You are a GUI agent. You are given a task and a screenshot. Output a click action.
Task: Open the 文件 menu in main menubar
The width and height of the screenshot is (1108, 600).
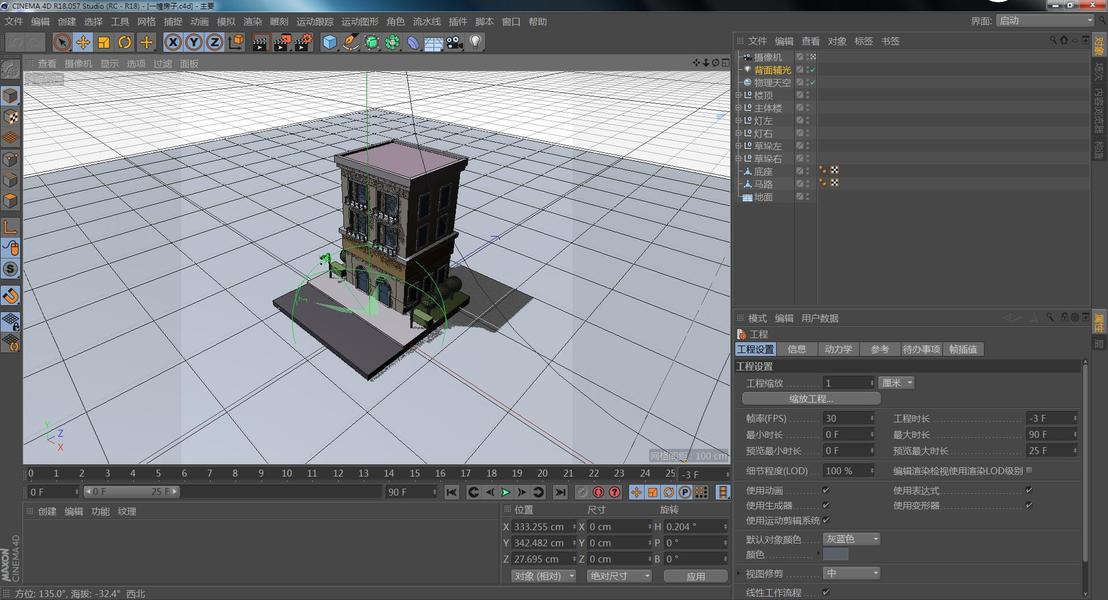[13, 22]
